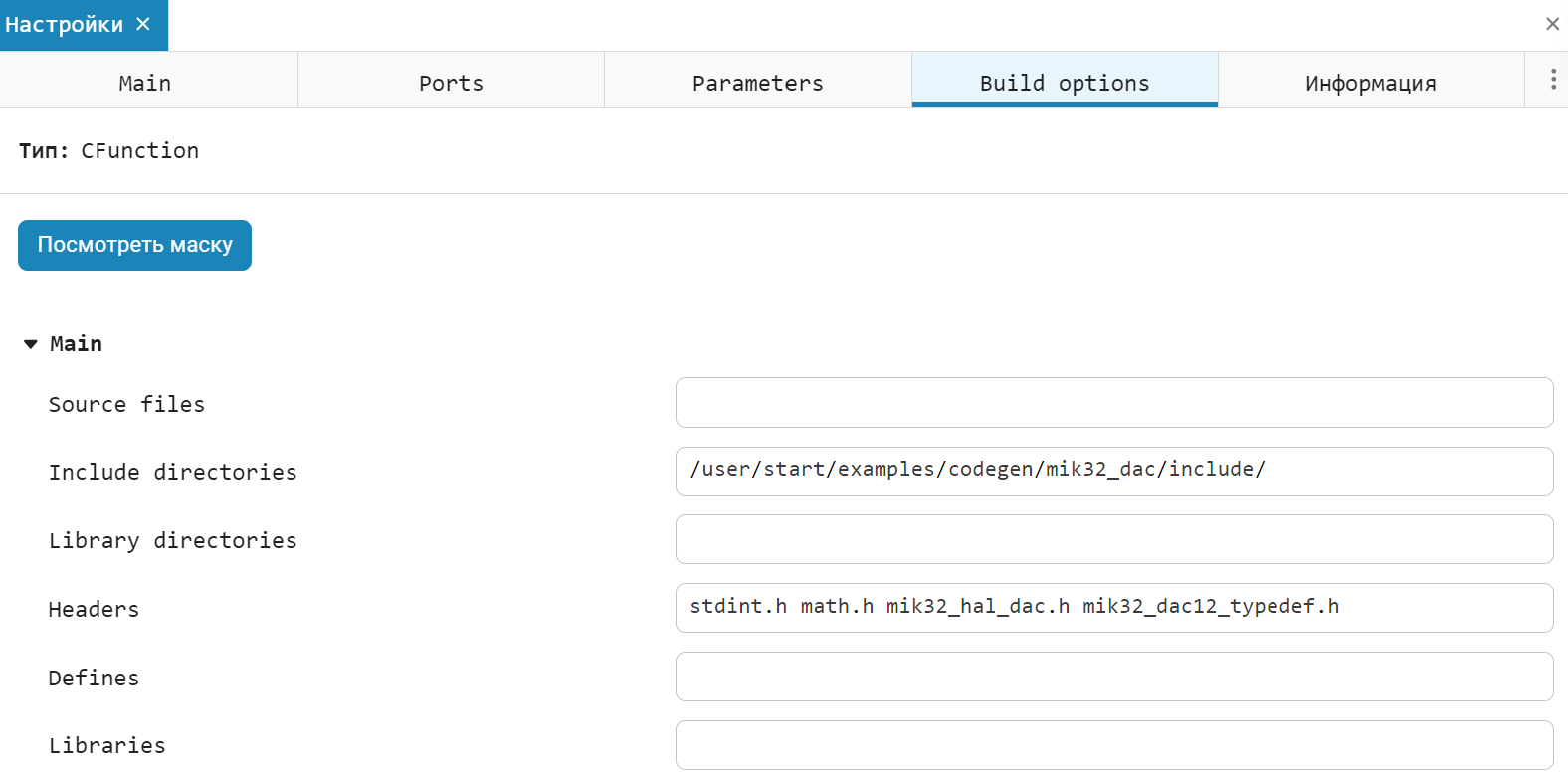Focus the Library directories input field

[x=1113, y=539]
